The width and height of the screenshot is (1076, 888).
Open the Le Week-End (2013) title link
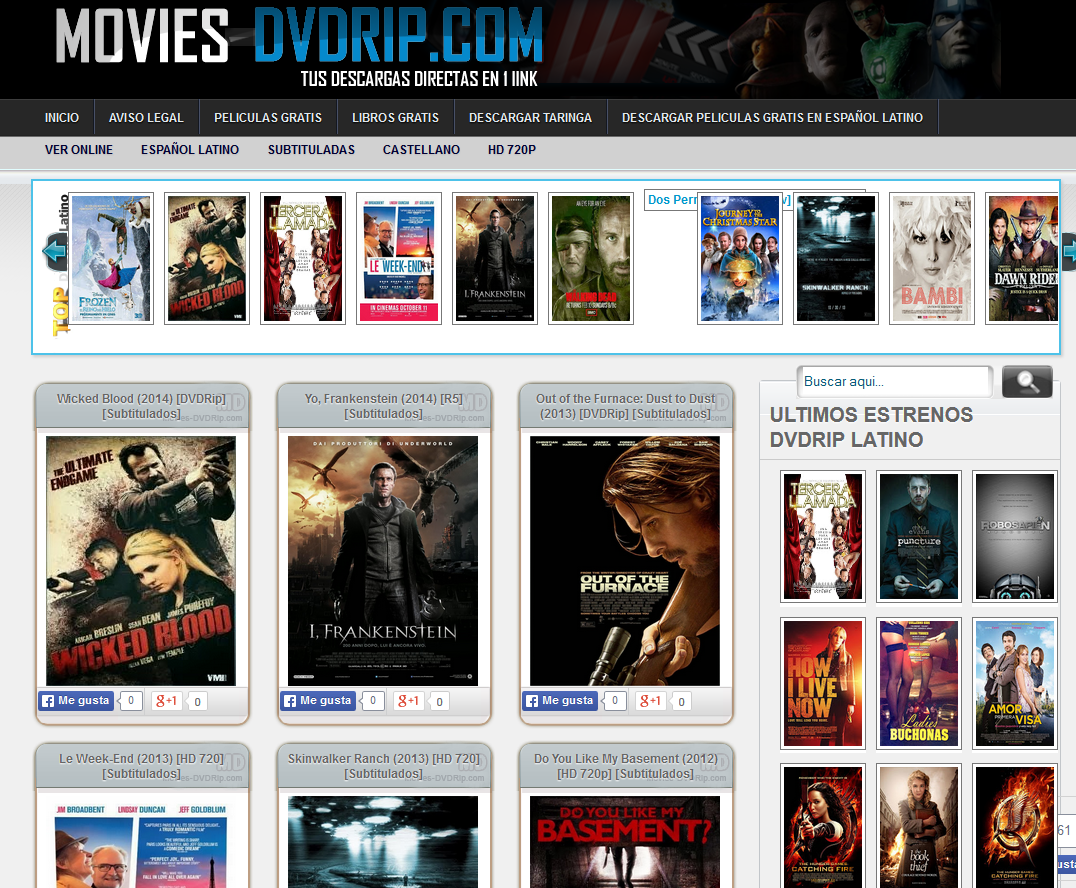tap(141, 767)
